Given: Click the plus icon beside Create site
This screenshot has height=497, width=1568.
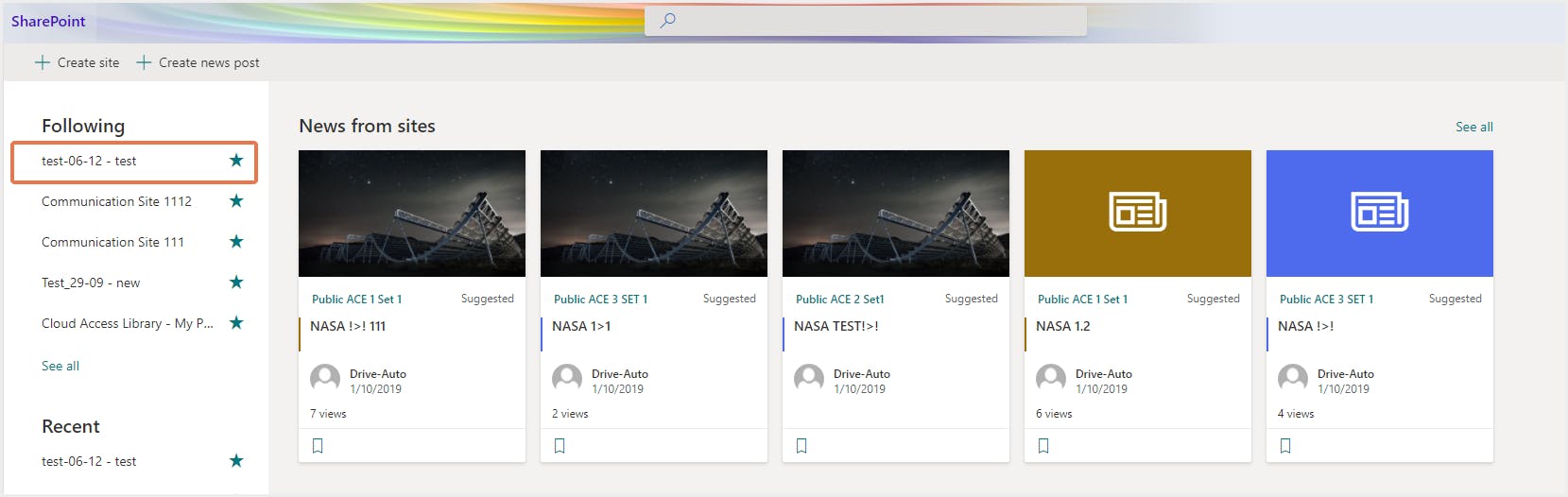Looking at the screenshot, I should coord(43,62).
